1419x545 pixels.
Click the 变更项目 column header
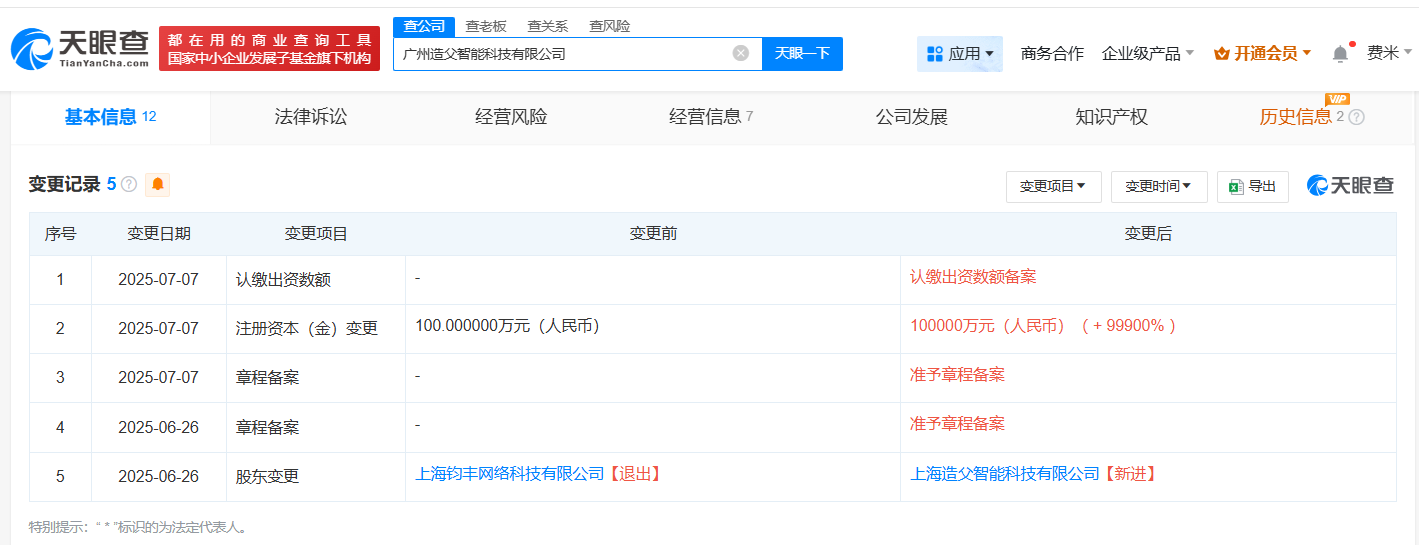pos(316,234)
